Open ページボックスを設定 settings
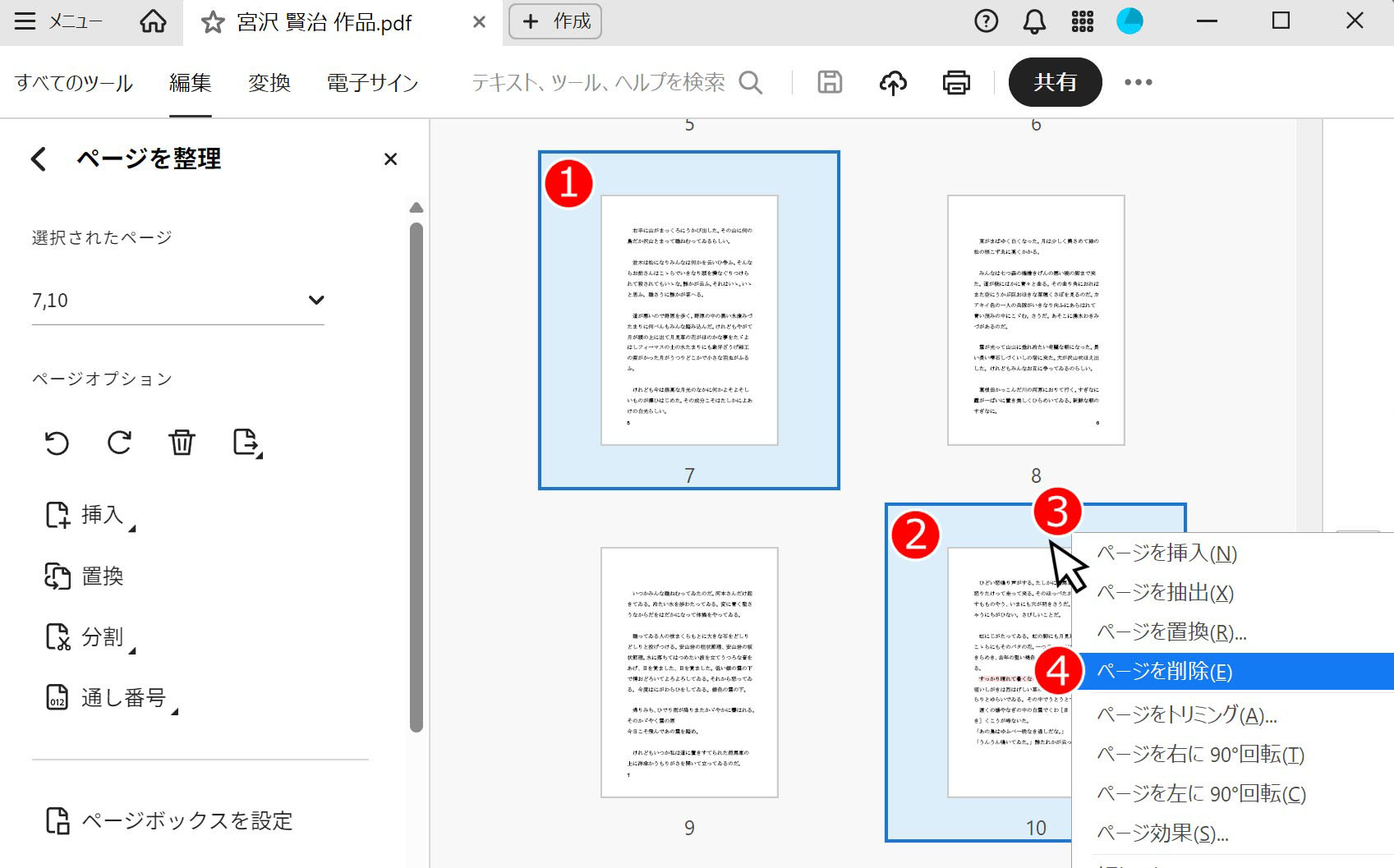The width and height of the screenshot is (1394, 868). pos(187,820)
